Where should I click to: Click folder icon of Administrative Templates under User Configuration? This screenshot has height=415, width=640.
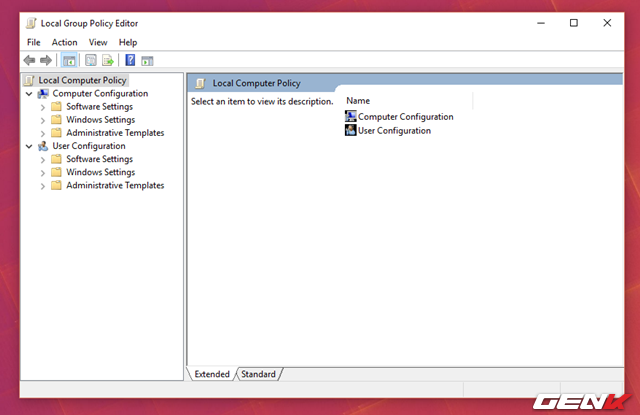(x=56, y=186)
